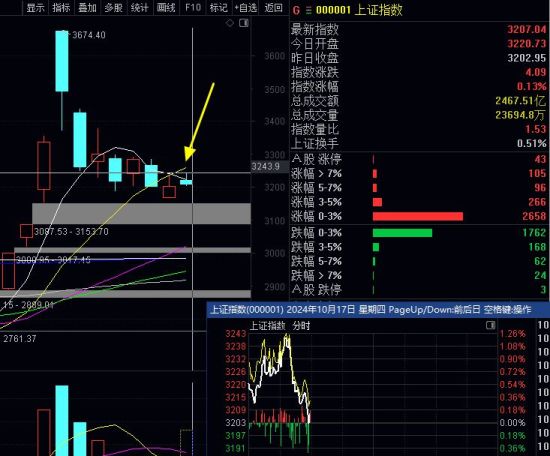The height and width of the screenshot is (456, 550).
Task: Select the yellow arrow annotation on the chart
Action: coord(199,122)
